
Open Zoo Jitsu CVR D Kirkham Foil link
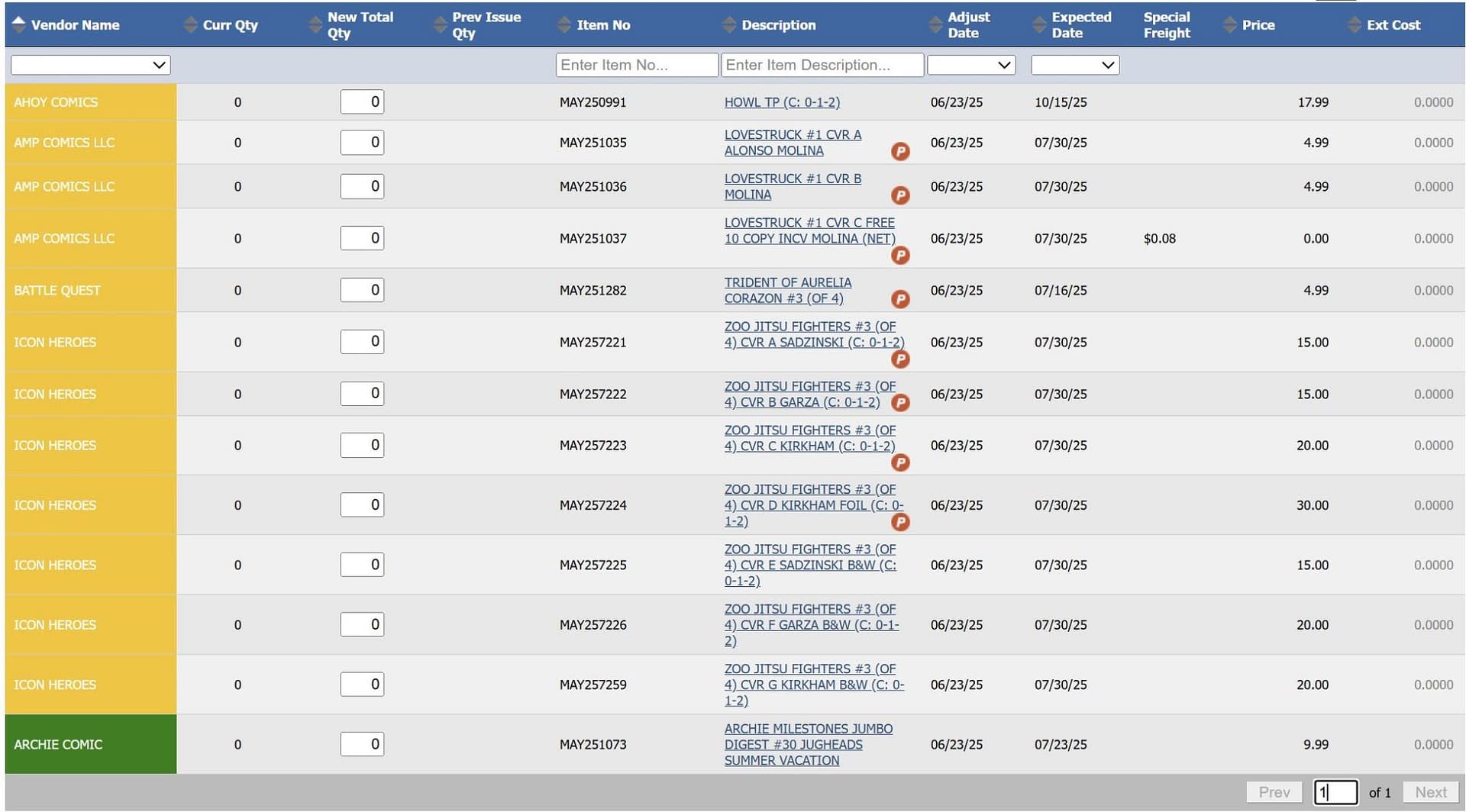tap(814, 505)
